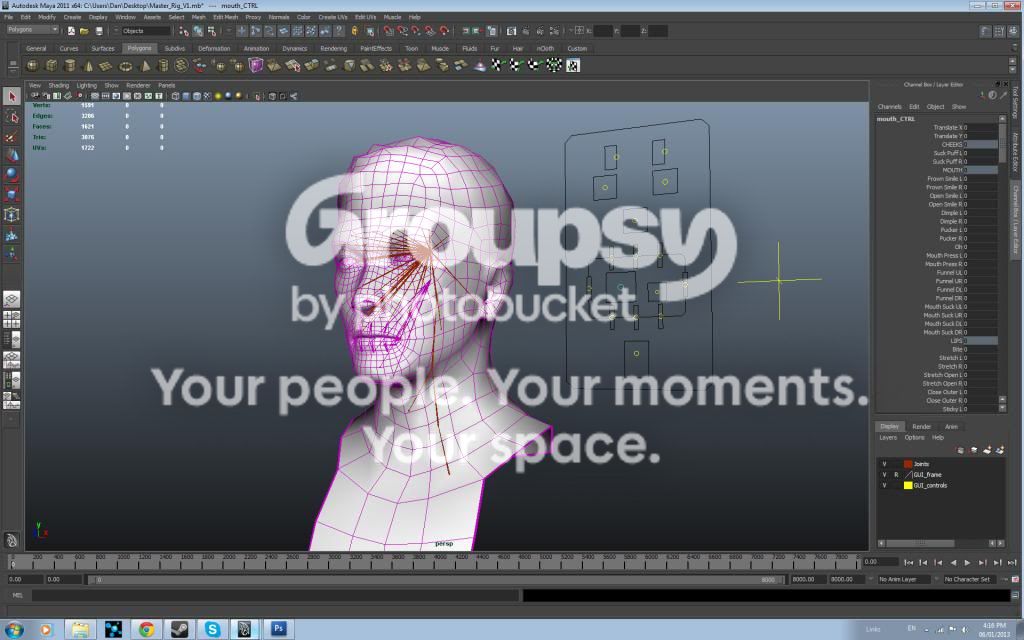Viewport: 1024px width, 640px height.
Task: Create a polygon plane from shelf
Action: pyautogui.click(x=106, y=65)
